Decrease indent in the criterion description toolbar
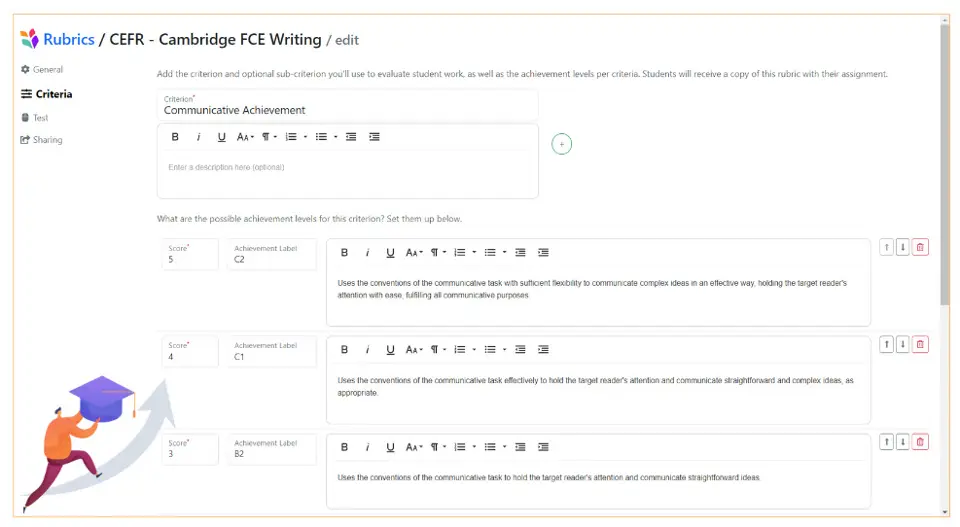The height and width of the screenshot is (527, 960). [351, 137]
